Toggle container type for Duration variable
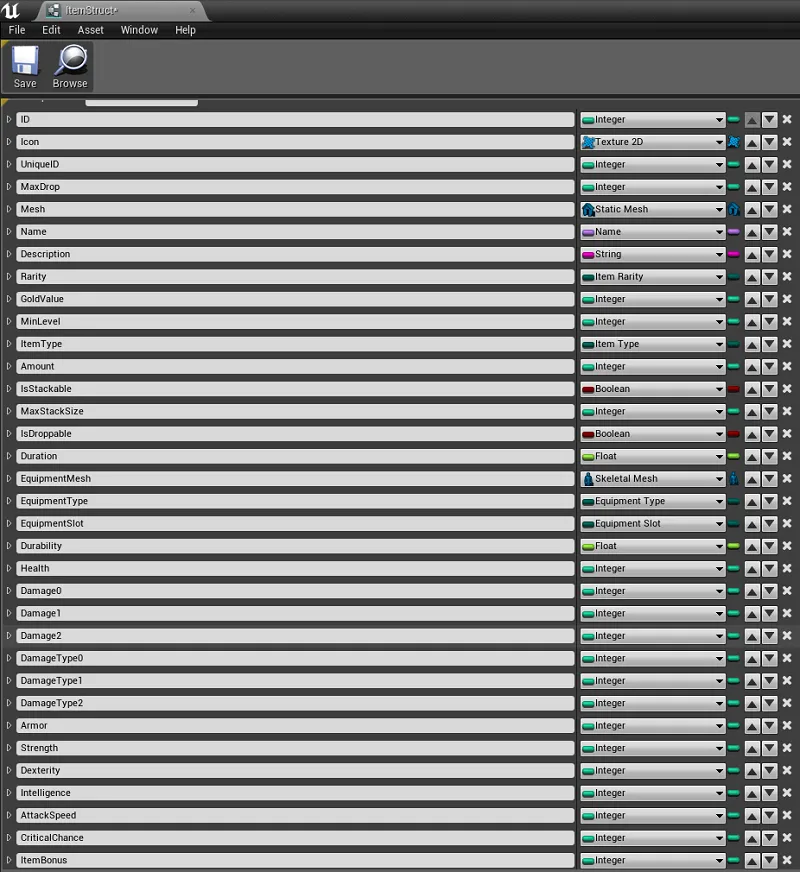 coord(734,457)
